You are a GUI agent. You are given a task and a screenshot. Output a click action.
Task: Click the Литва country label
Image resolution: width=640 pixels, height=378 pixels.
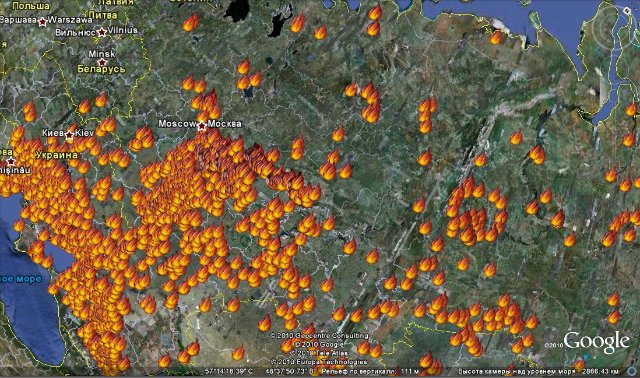click(x=103, y=15)
